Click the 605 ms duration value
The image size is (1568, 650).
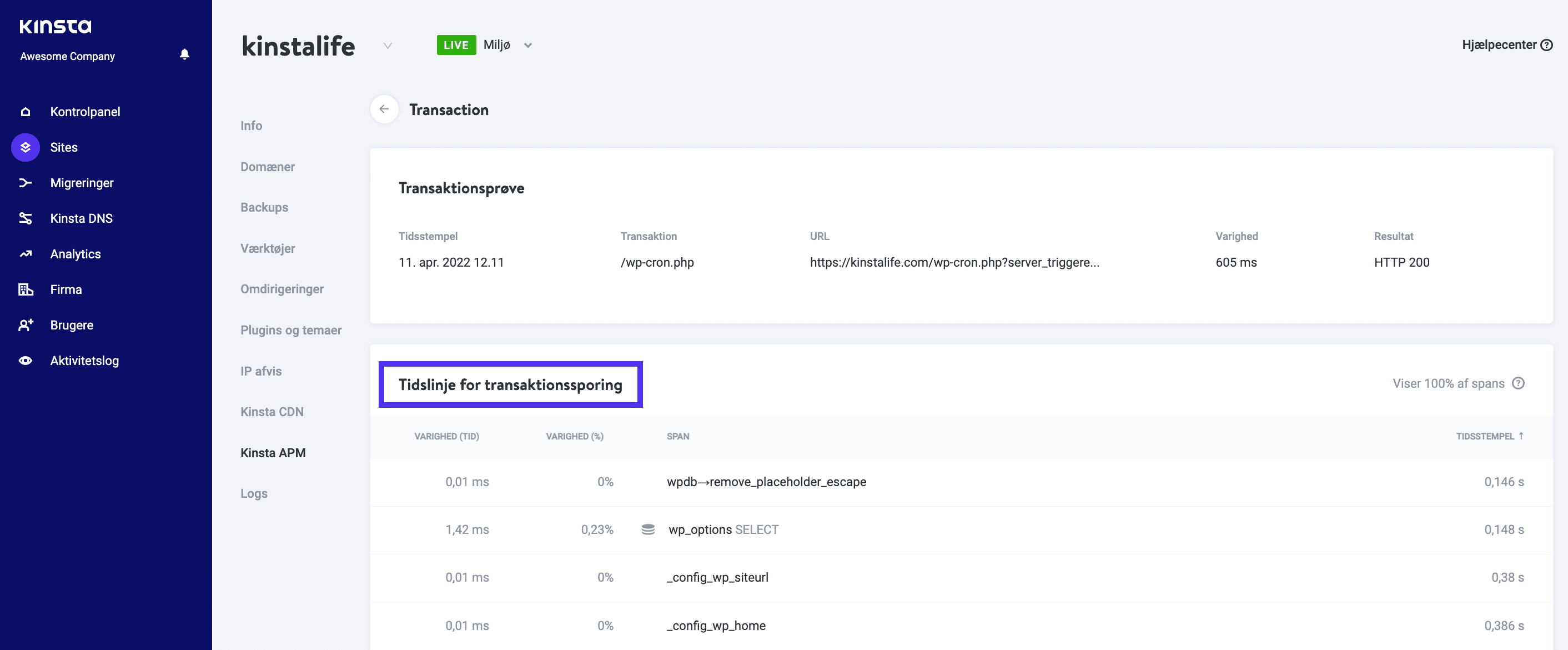1235,262
